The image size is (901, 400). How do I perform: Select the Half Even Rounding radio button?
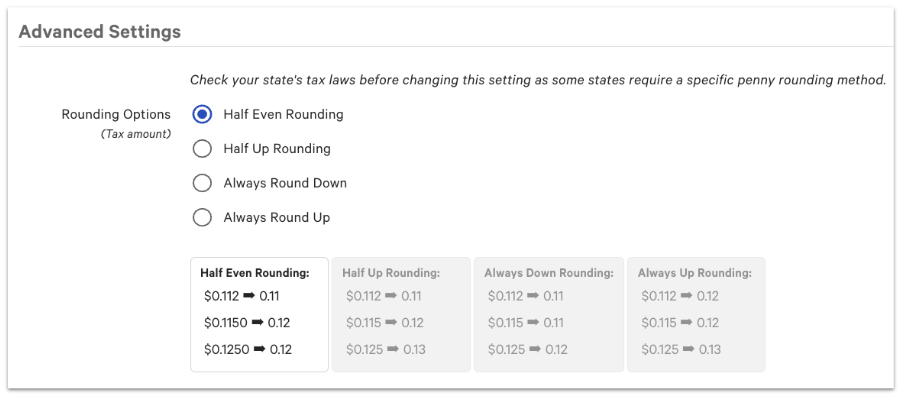click(x=202, y=114)
